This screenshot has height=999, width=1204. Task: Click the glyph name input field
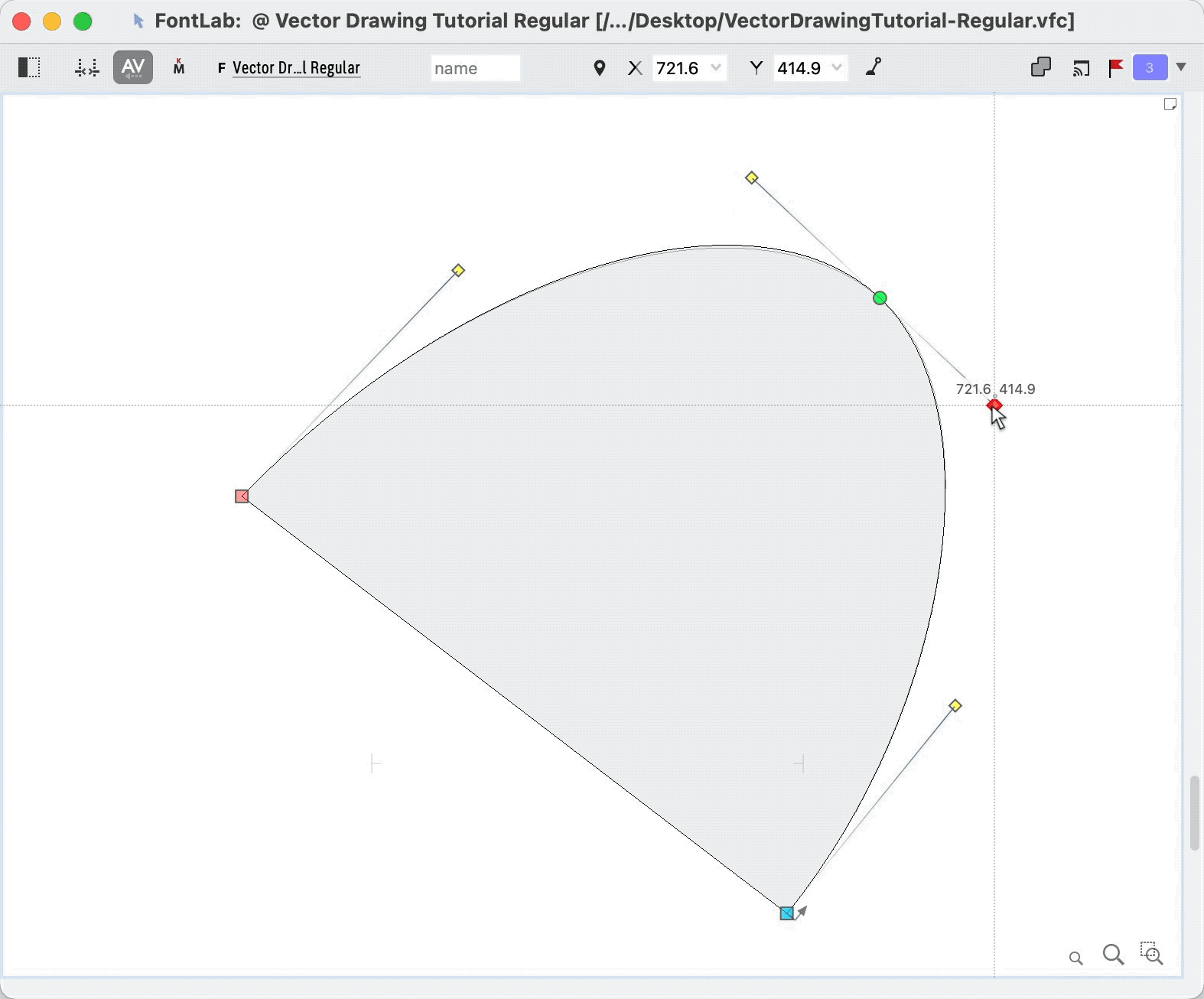click(475, 68)
